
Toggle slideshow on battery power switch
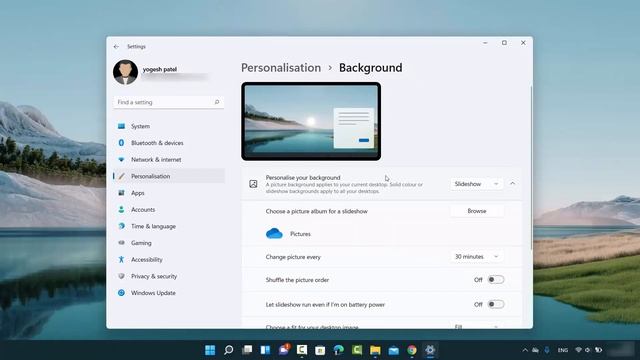[x=496, y=304]
